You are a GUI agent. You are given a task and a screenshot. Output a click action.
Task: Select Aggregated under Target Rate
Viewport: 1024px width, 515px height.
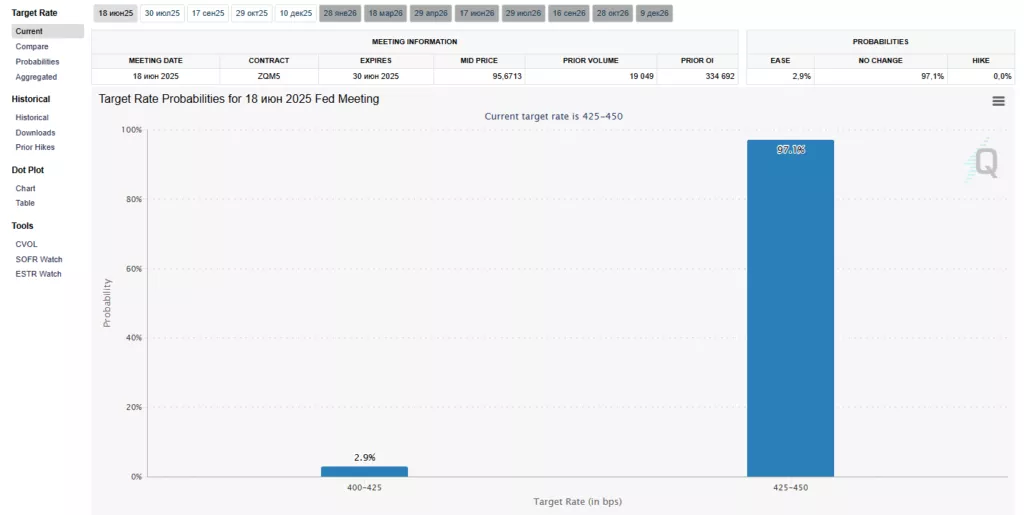(x=36, y=77)
